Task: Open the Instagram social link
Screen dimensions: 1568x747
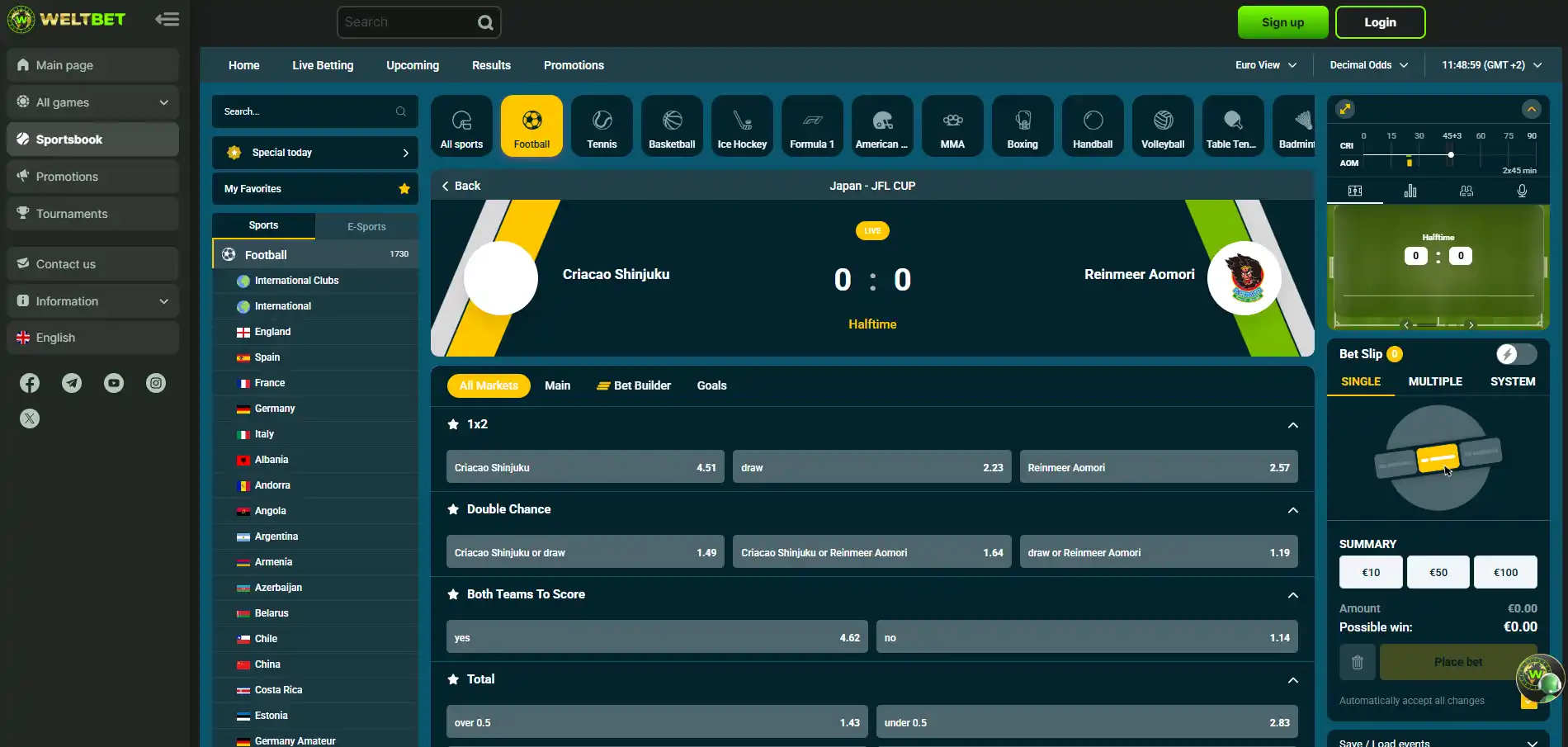Action: [x=156, y=383]
